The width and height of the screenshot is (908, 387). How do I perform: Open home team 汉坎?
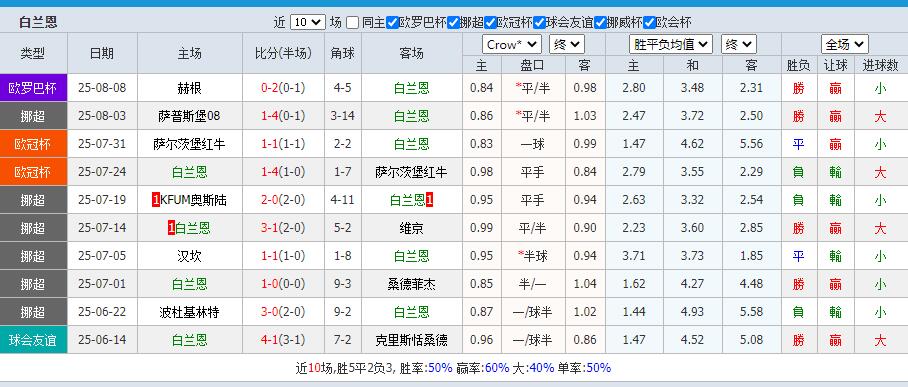189,256
